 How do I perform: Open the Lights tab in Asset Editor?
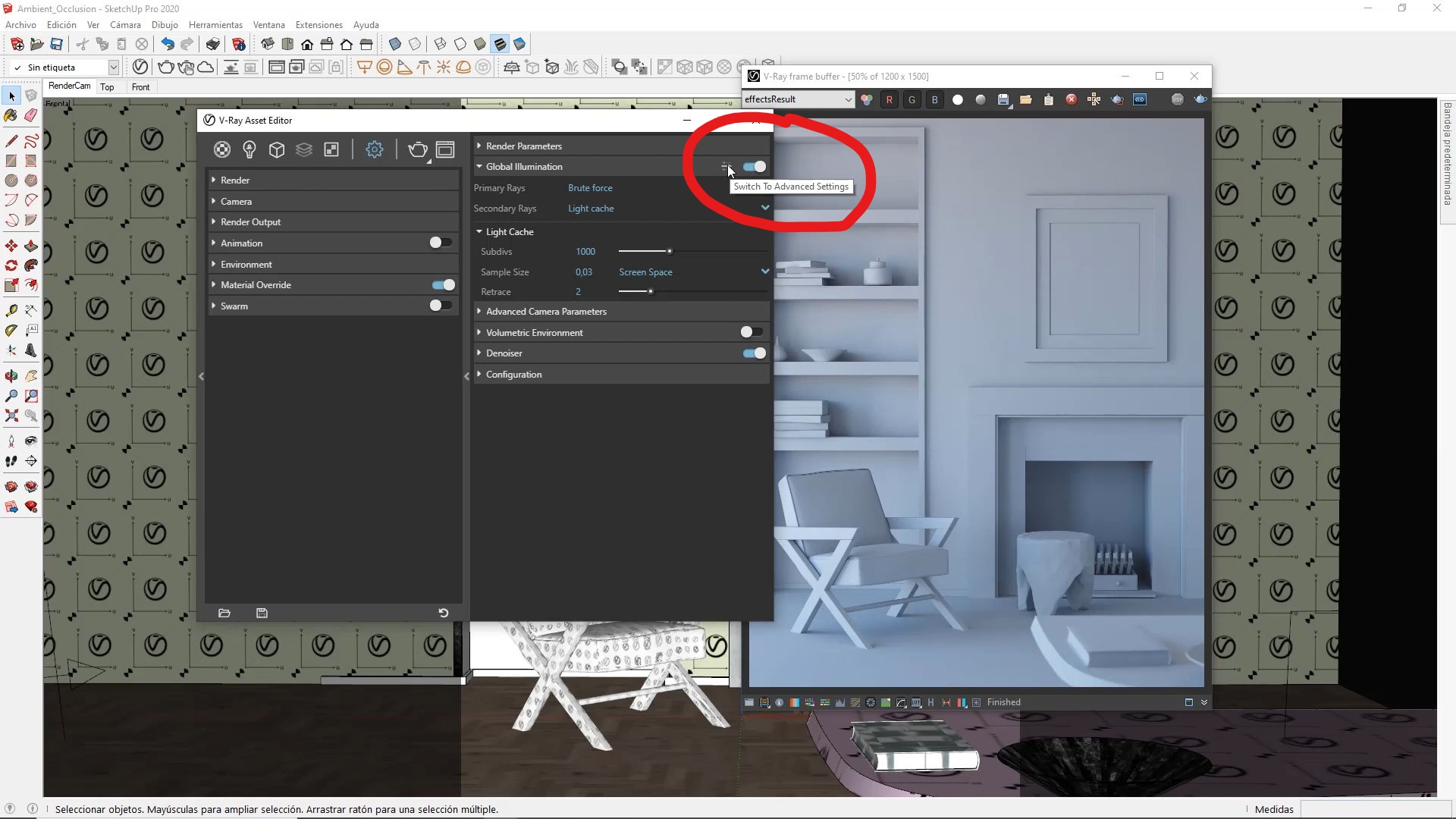coord(249,149)
